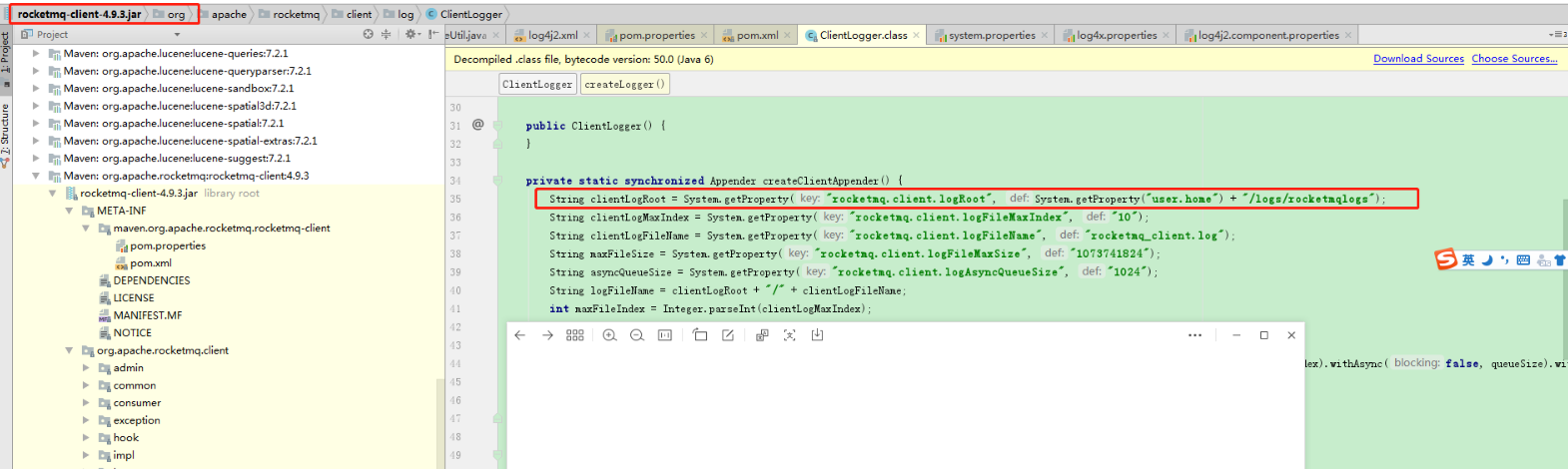Go back with the image viewer's left arrow
The image size is (1568, 469).
point(519,335)
